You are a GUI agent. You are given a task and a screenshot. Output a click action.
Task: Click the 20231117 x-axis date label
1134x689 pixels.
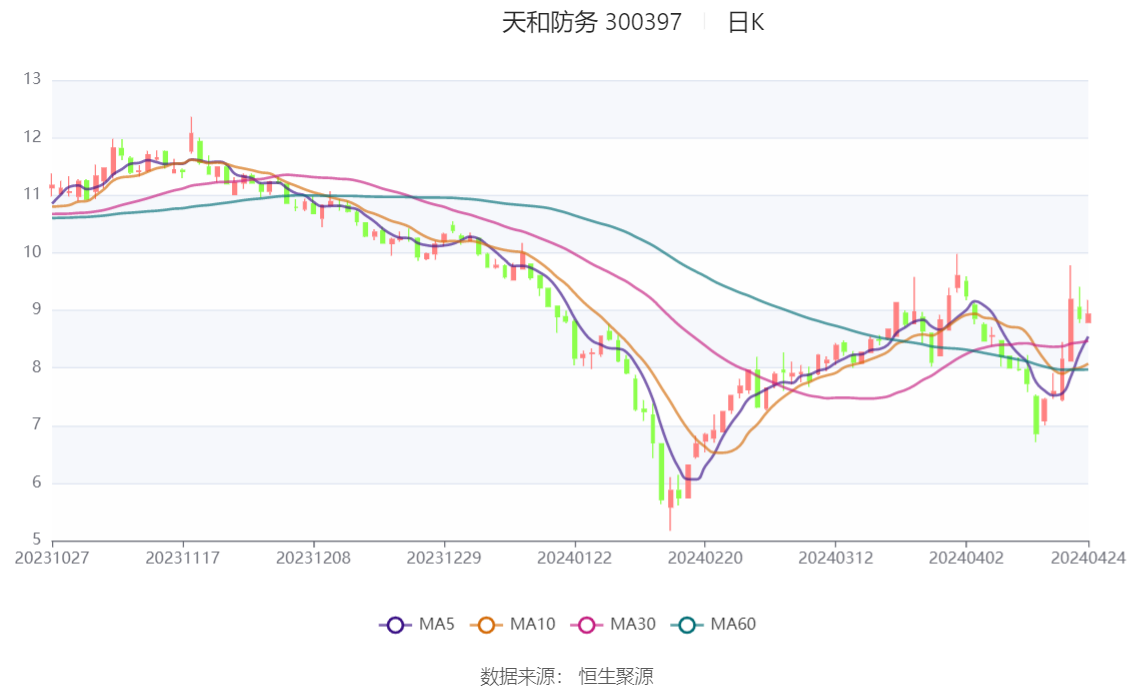point(183,556)
